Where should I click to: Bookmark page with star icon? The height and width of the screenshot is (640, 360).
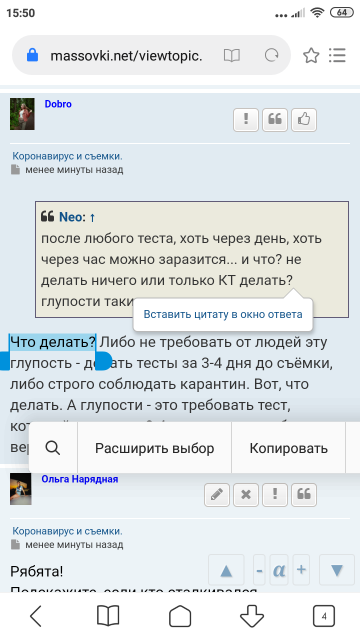click(311, 56)
